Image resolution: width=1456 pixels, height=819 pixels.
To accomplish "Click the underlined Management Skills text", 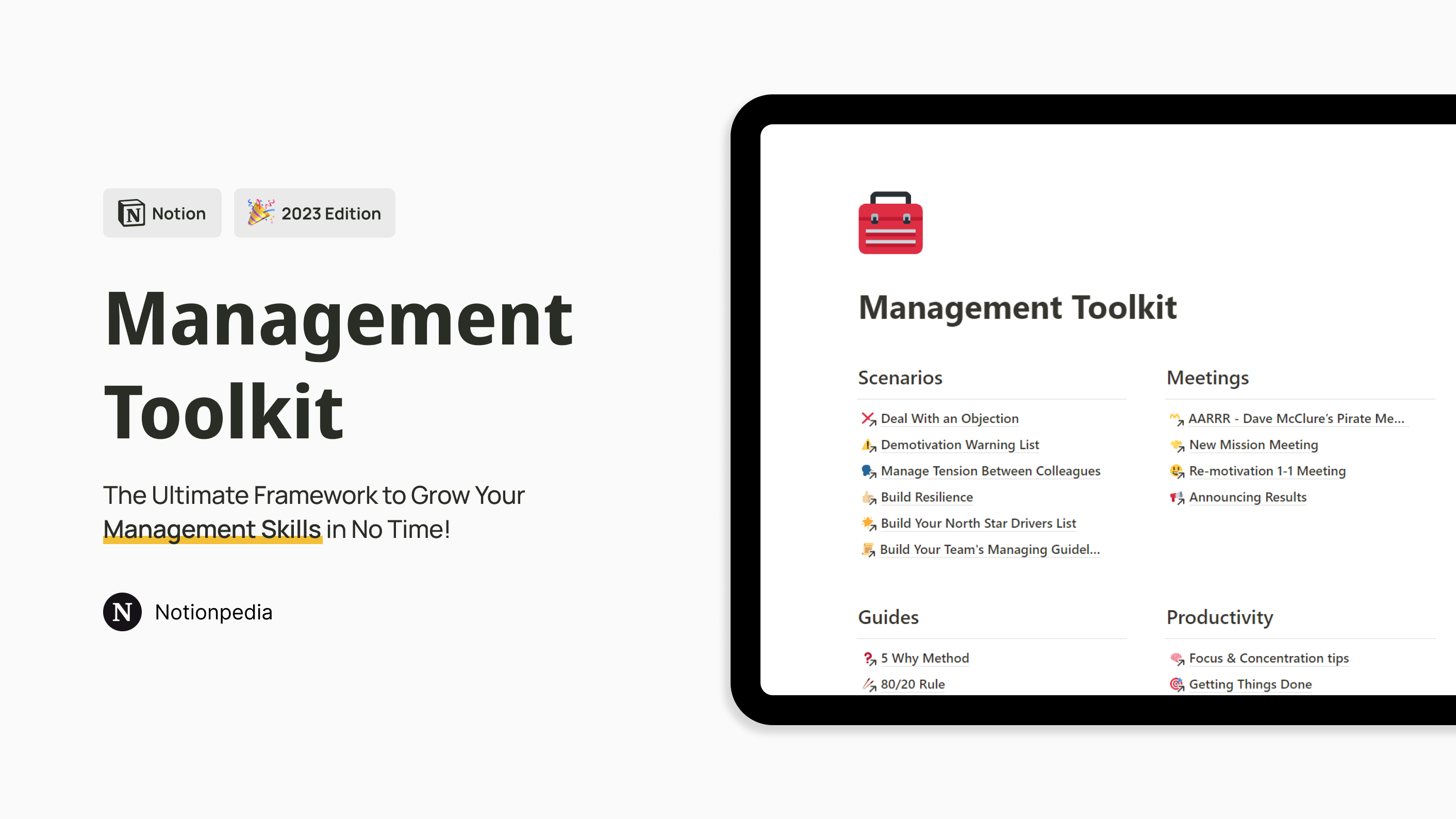I will click(x=212, y=530).
